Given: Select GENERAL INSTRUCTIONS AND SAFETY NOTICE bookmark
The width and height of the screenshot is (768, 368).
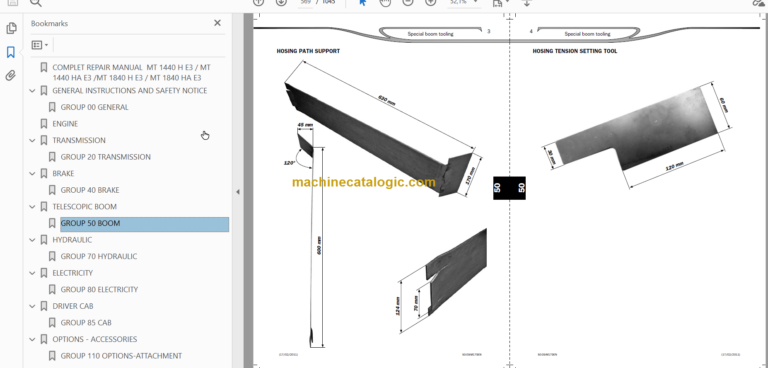Looking at the screenshot, I should (129, 91).
